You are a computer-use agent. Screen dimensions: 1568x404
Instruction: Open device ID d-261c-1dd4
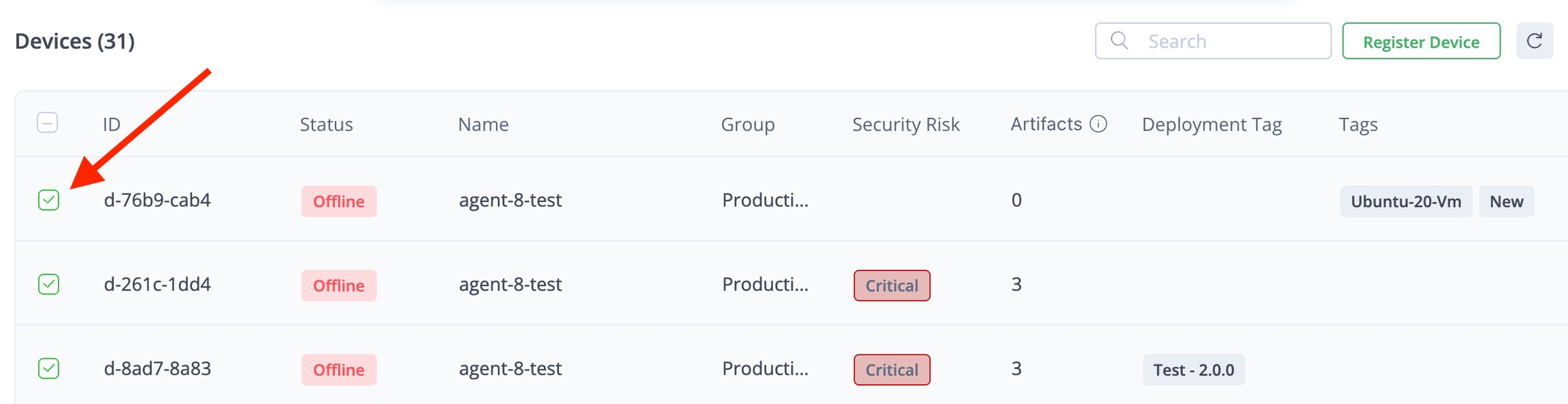click(157, 284)
